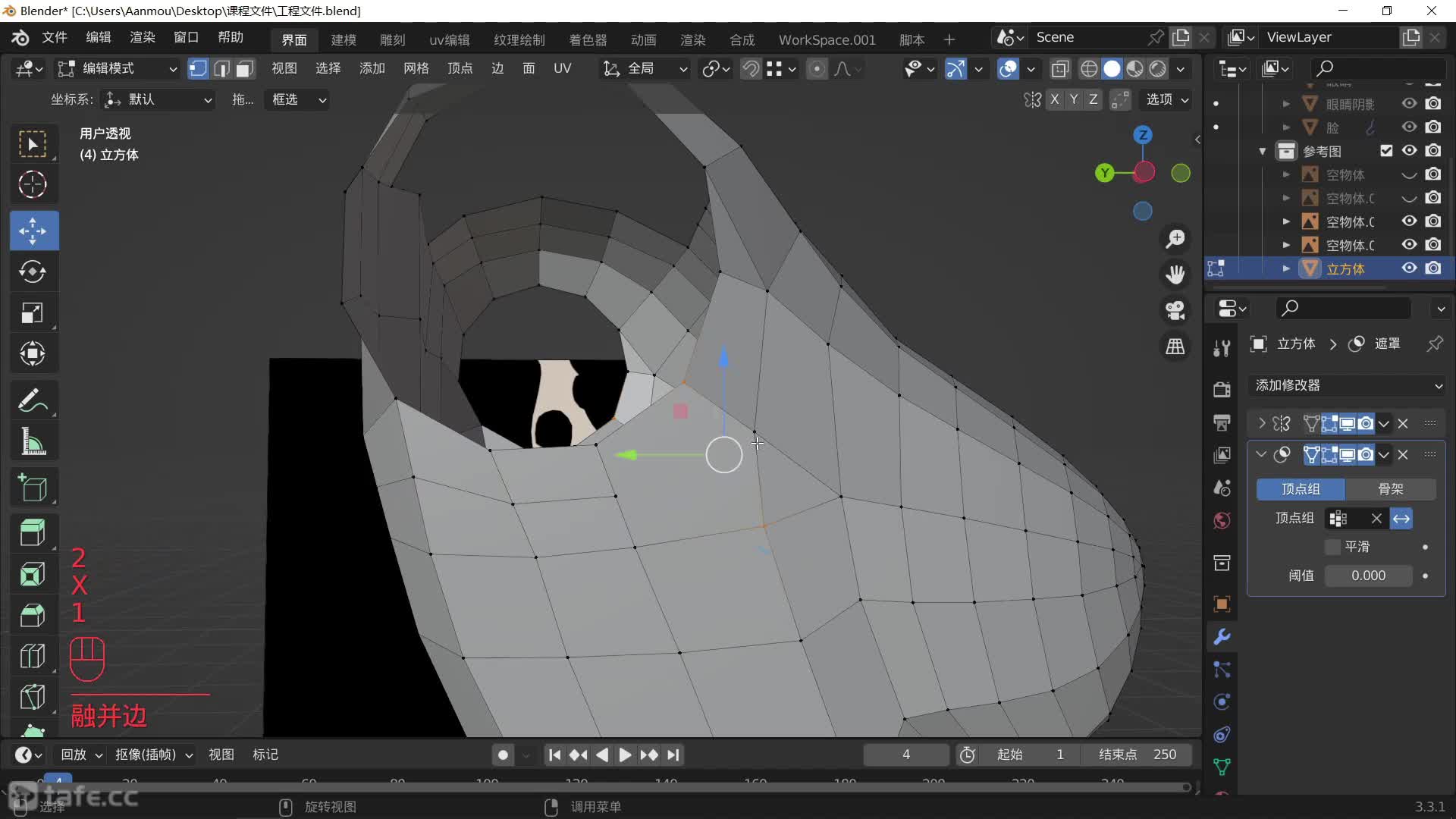This screenshot has height=819, width=1456.
Task: Enable X axis mirror option
Action: point(1054,99)
